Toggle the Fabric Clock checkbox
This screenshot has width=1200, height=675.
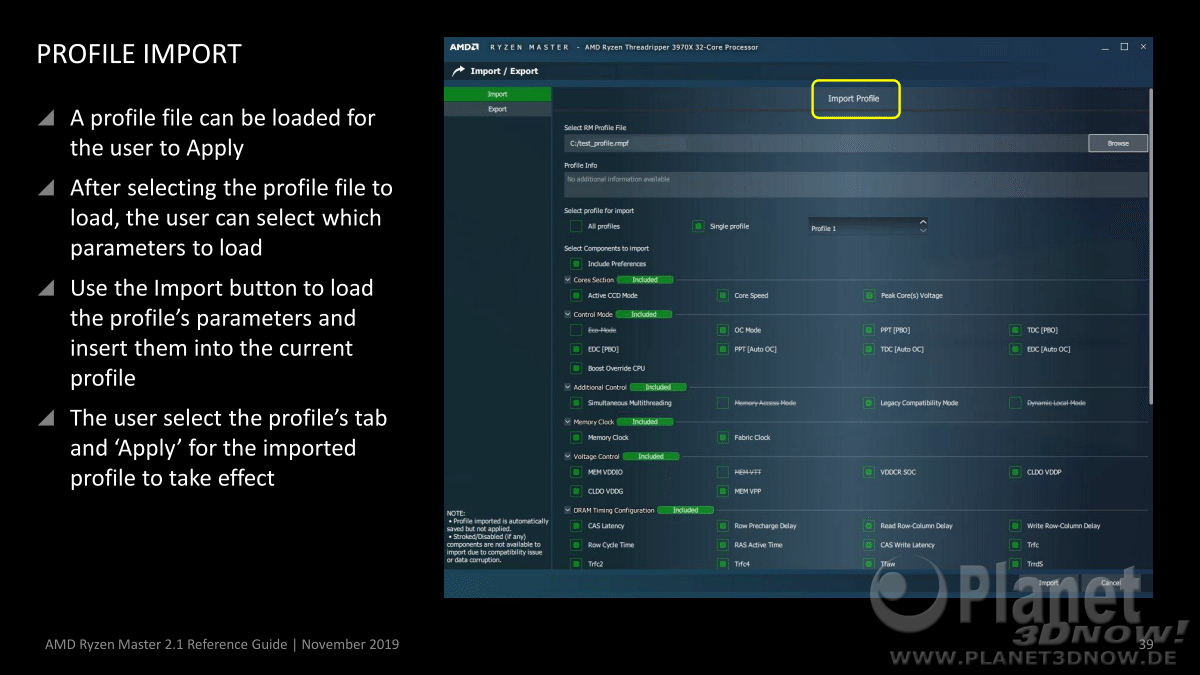(723, 438)
